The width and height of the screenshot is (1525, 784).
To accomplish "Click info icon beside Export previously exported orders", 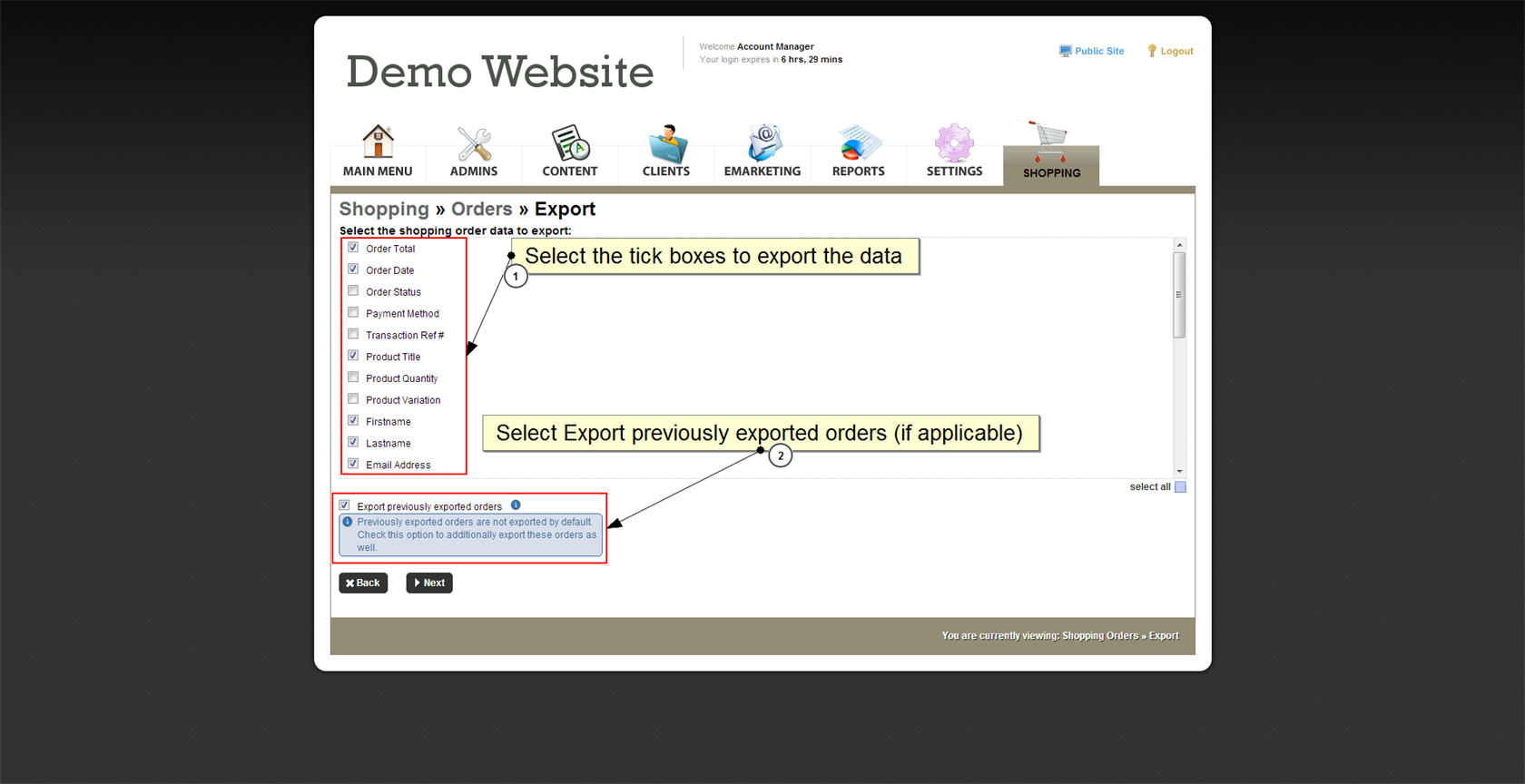I will tap(516, 505).
